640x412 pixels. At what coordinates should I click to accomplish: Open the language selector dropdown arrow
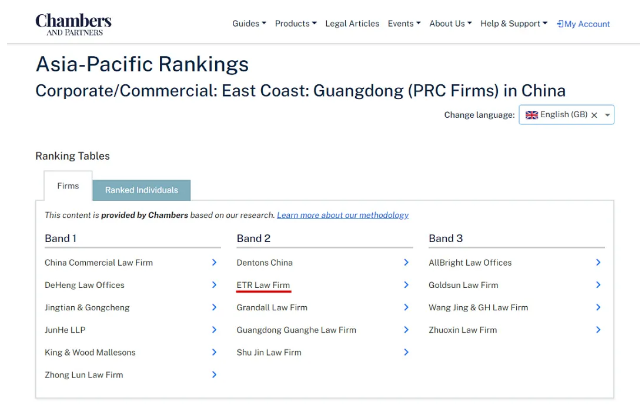point(607,116)
